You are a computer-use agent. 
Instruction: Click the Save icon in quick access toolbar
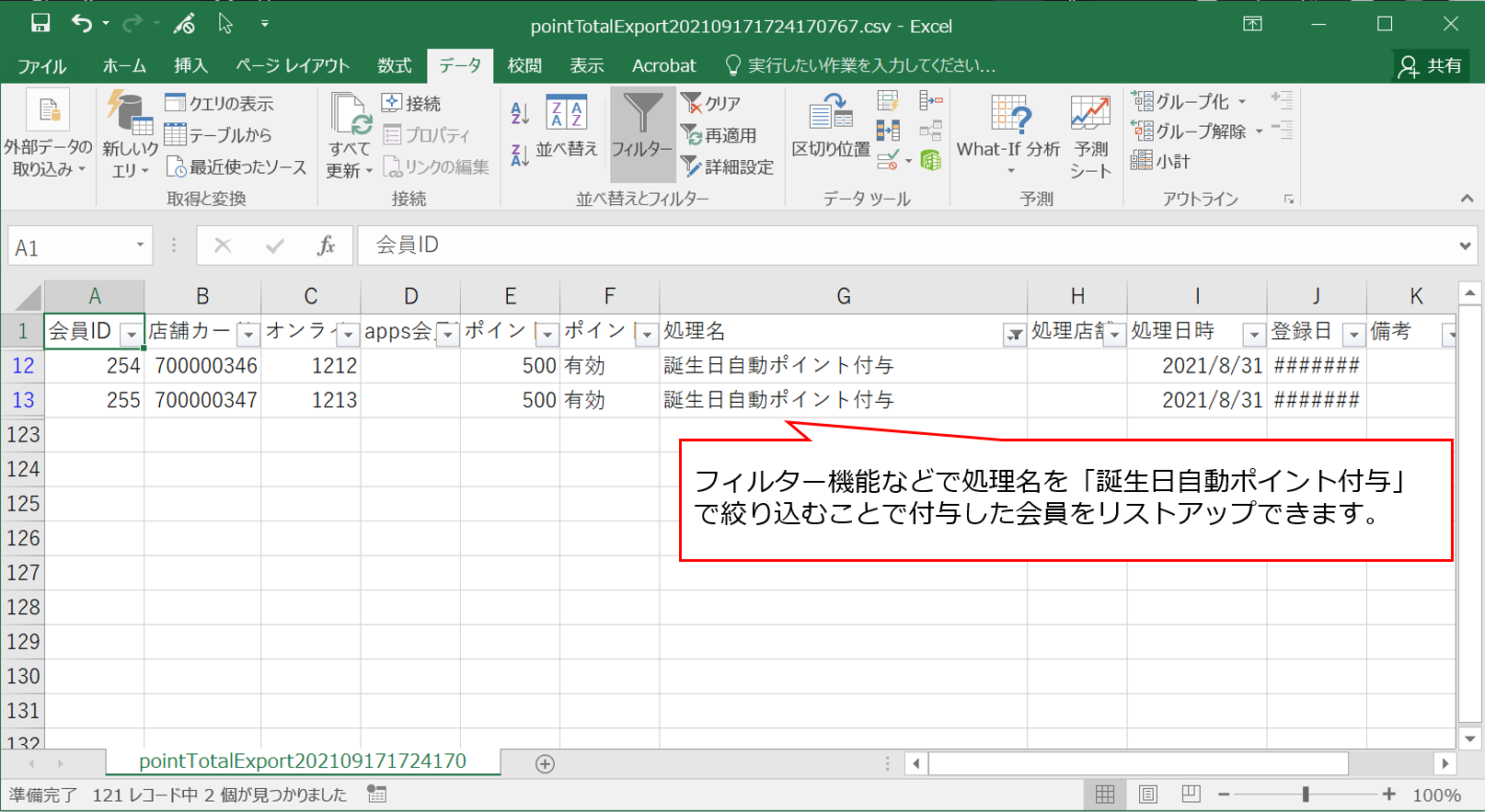pos(40,24)
